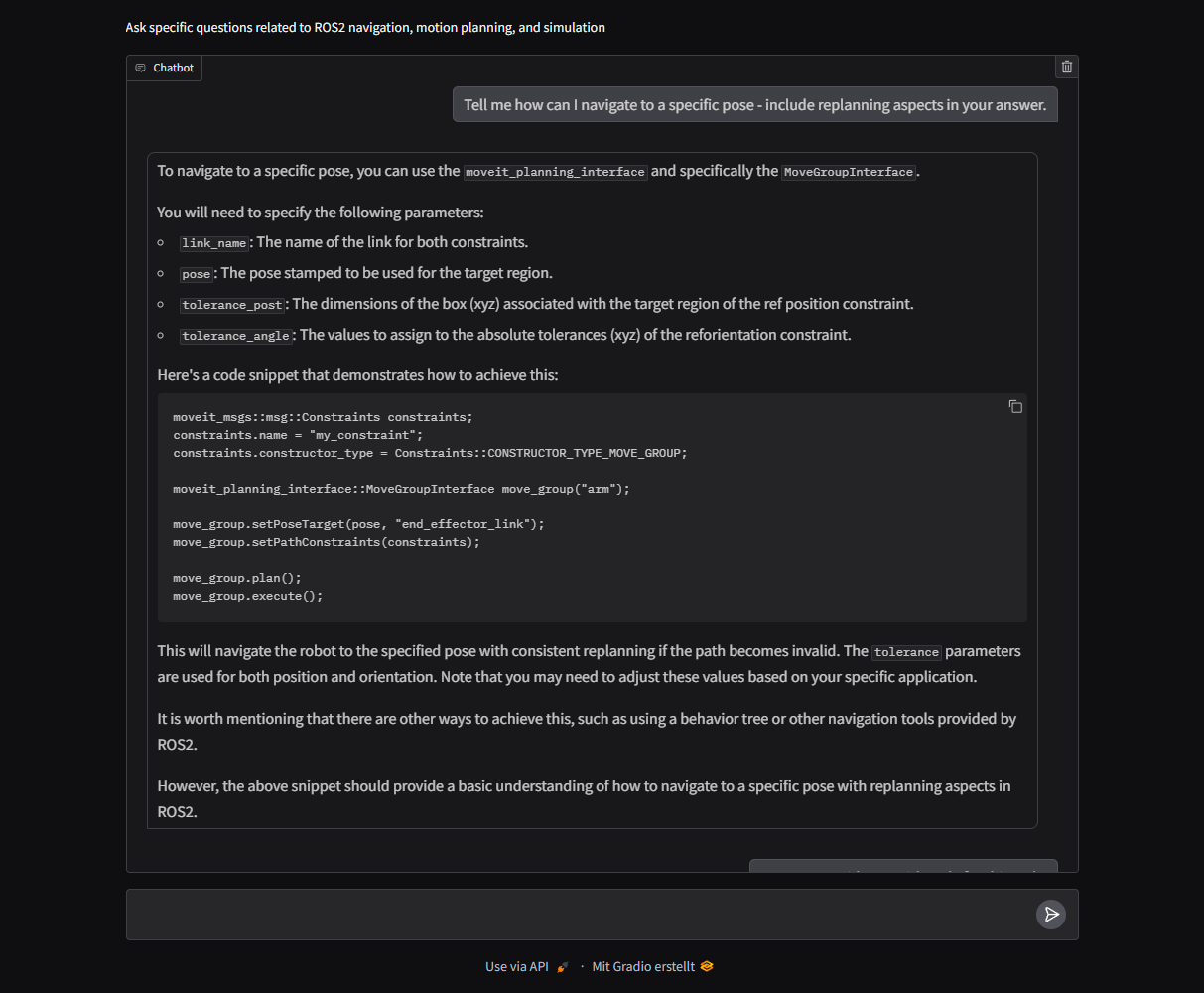
Task: Clear the chat with the trash icon
Action: point(1067,68)
